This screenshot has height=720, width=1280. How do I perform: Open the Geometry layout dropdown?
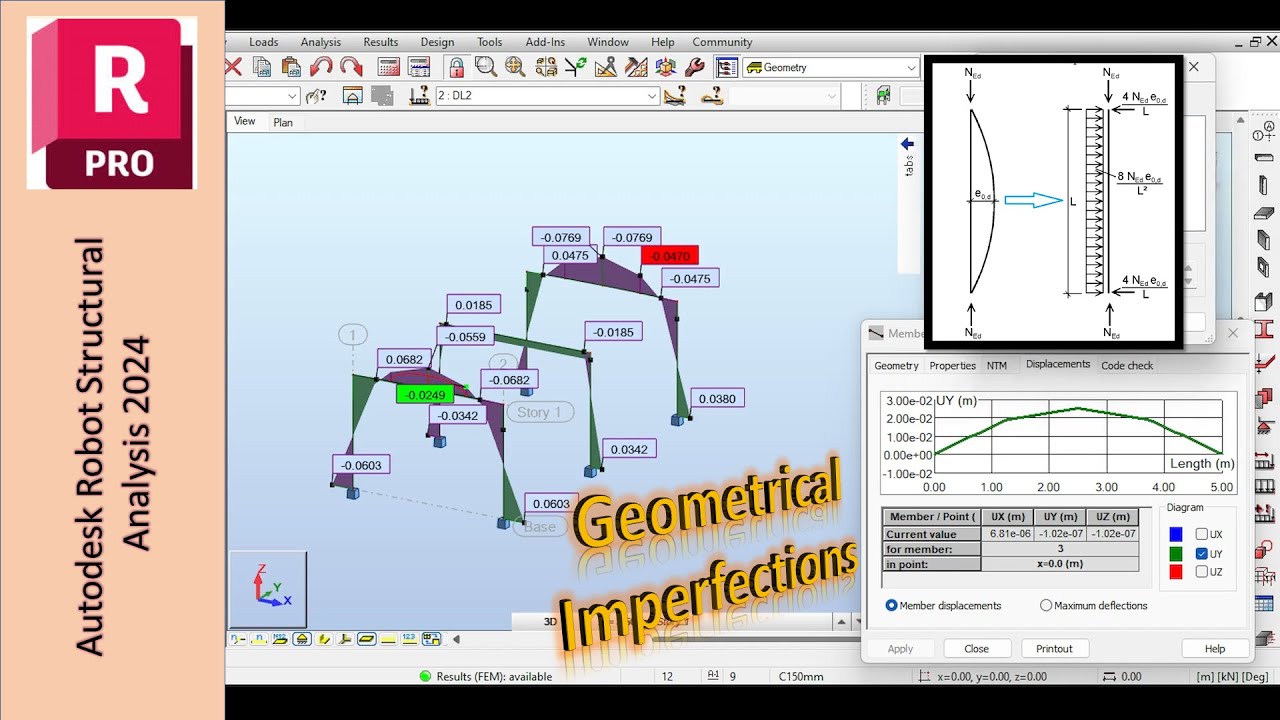831,67
